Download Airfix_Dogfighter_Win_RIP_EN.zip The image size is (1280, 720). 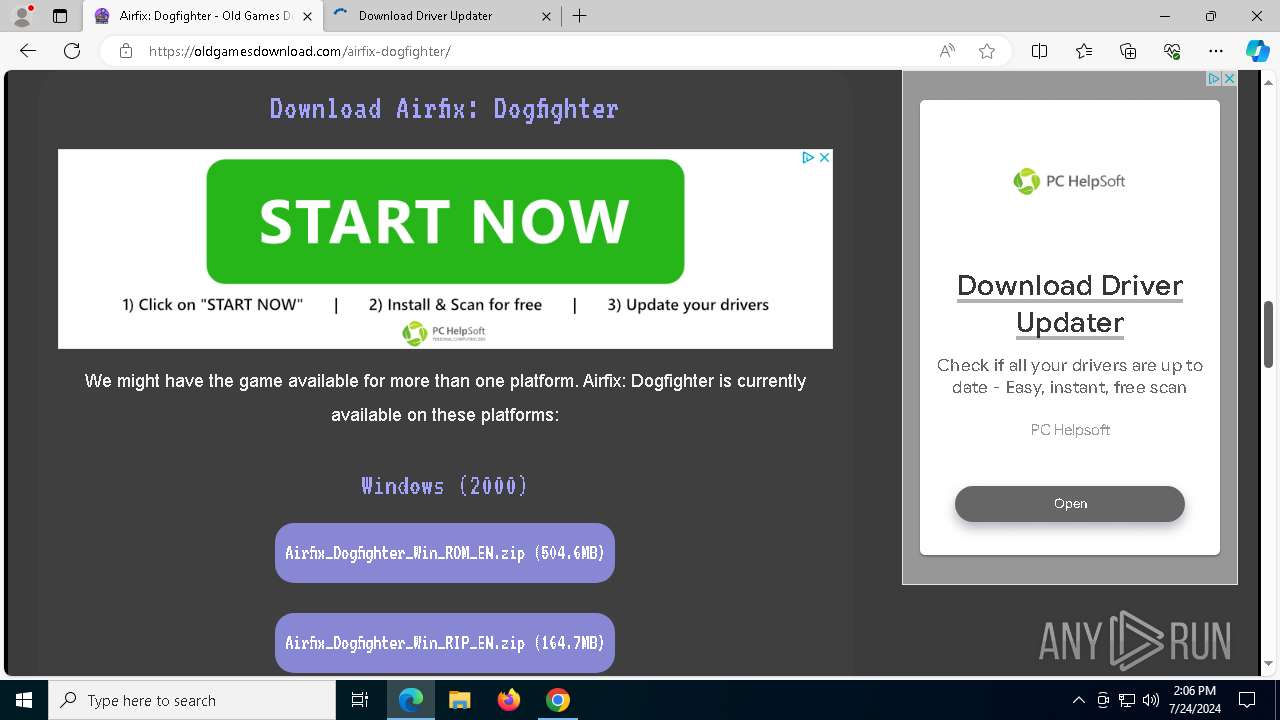pos(445,643)
